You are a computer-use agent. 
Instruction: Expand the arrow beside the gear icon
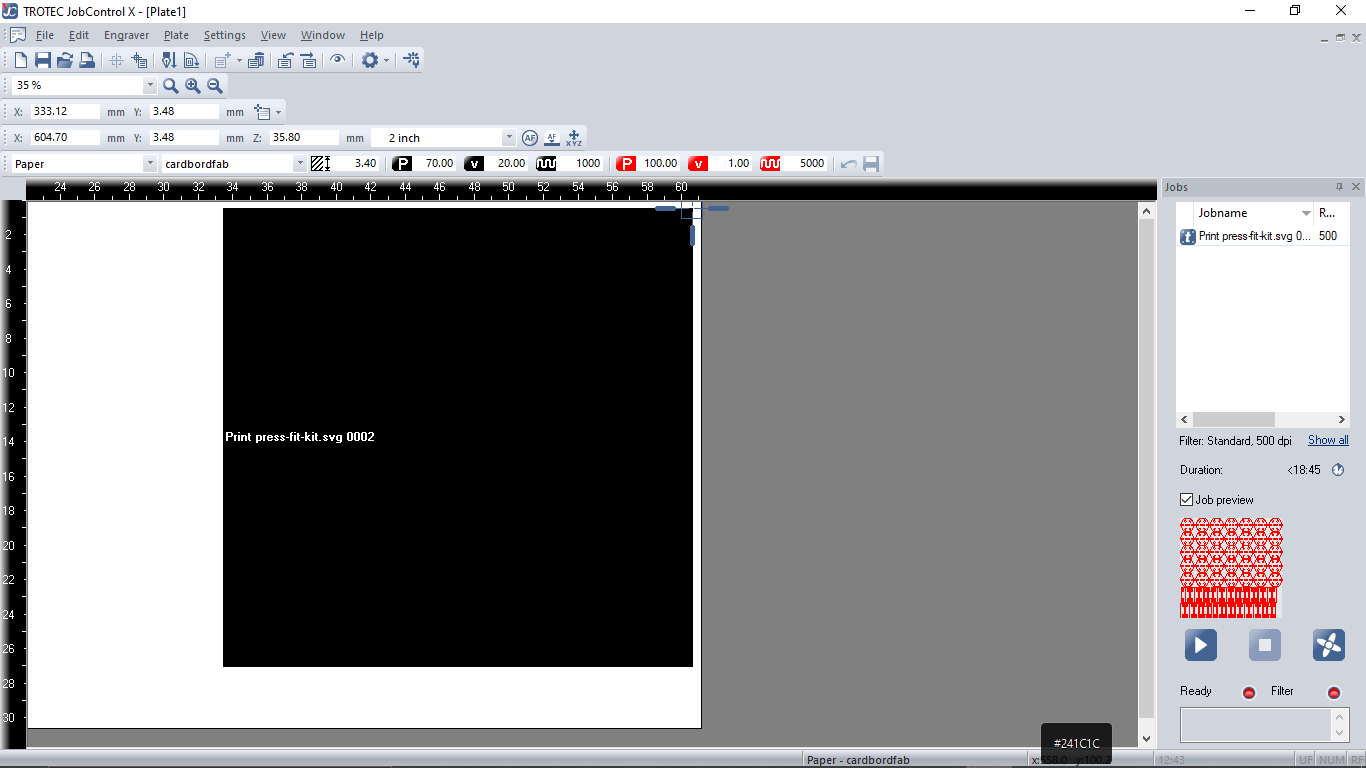coord(386,61)
